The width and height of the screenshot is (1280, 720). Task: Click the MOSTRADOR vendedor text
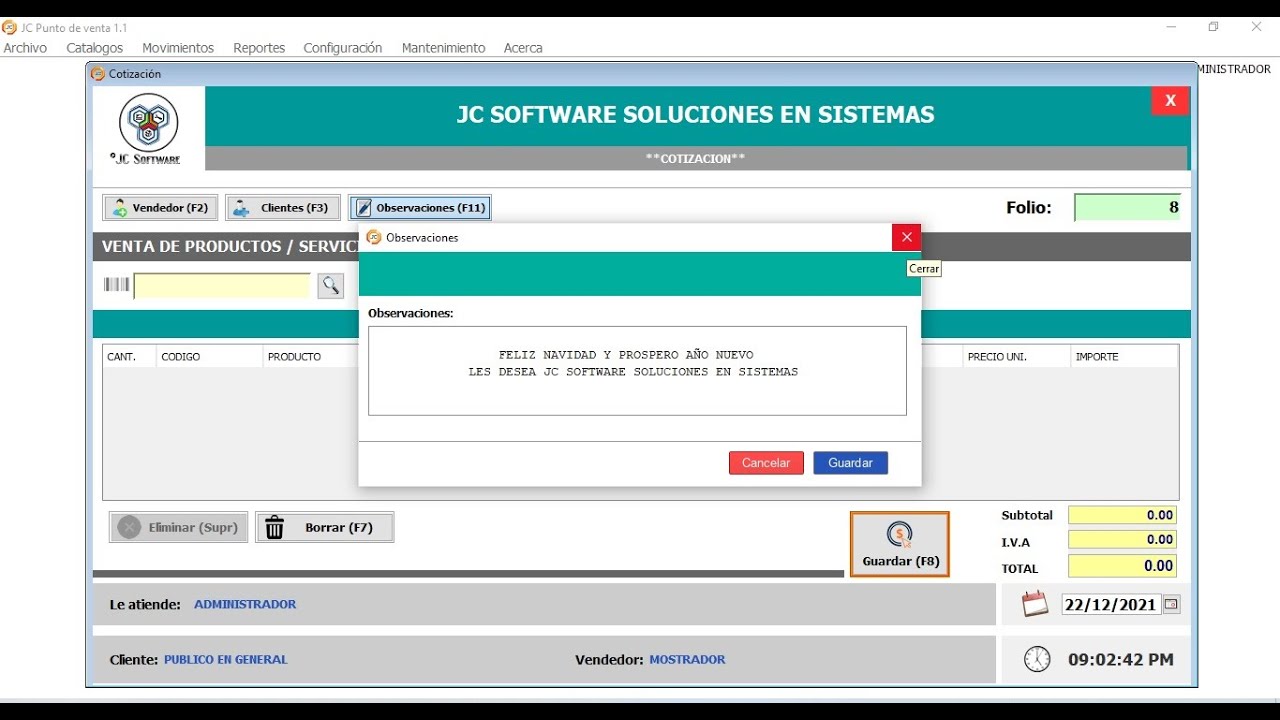click(687, 660)
